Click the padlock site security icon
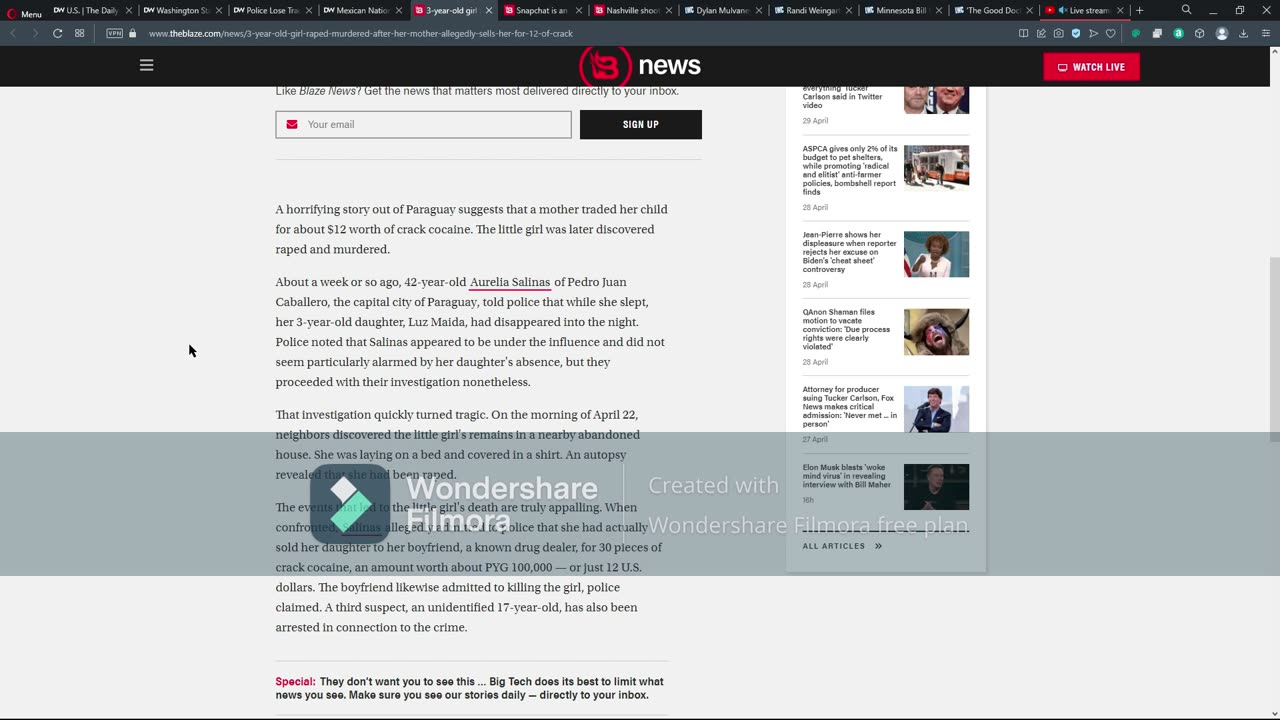This screenshot has height=720, width=1280. (x=132, y=33)
